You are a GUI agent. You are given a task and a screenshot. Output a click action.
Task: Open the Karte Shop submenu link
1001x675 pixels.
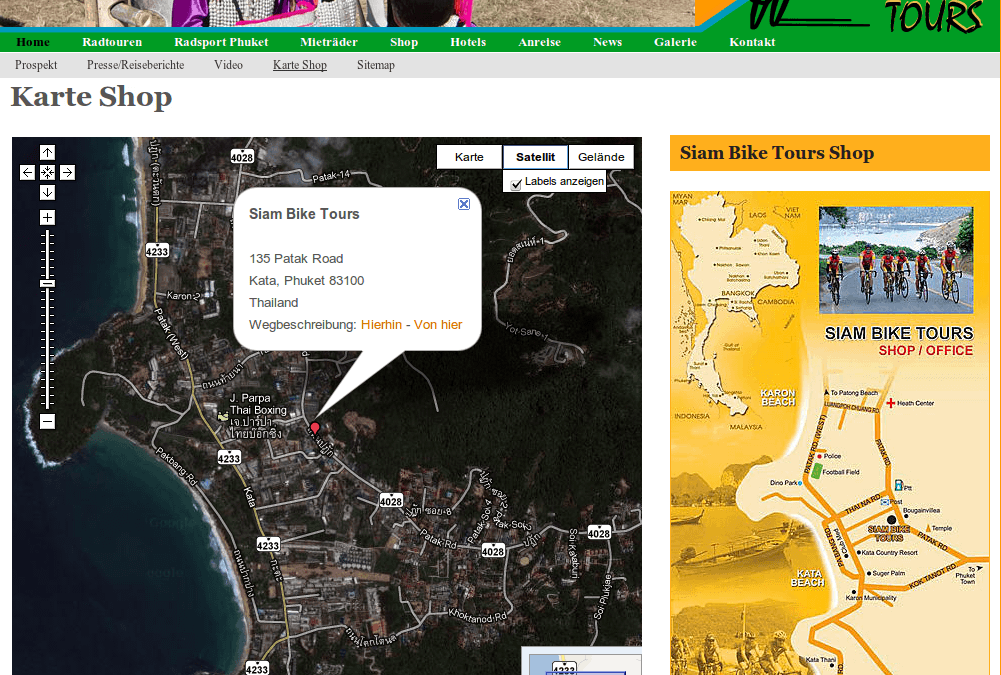[x=300, y=65]
